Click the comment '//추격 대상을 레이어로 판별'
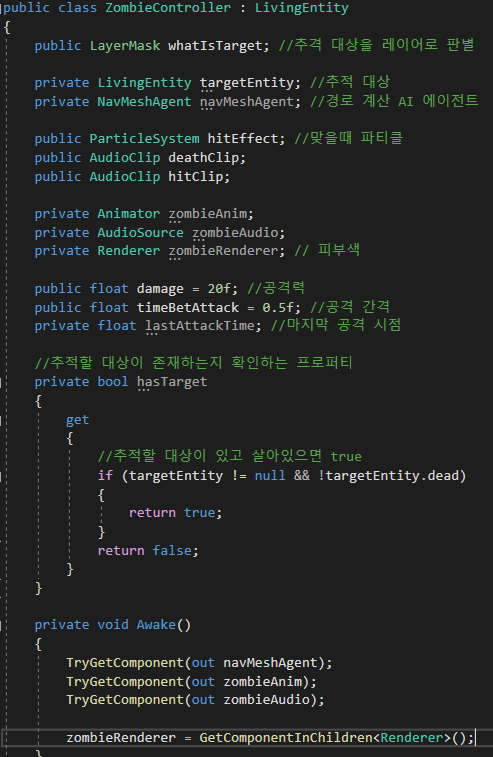 pyautogui.click(x=377, y=45)
